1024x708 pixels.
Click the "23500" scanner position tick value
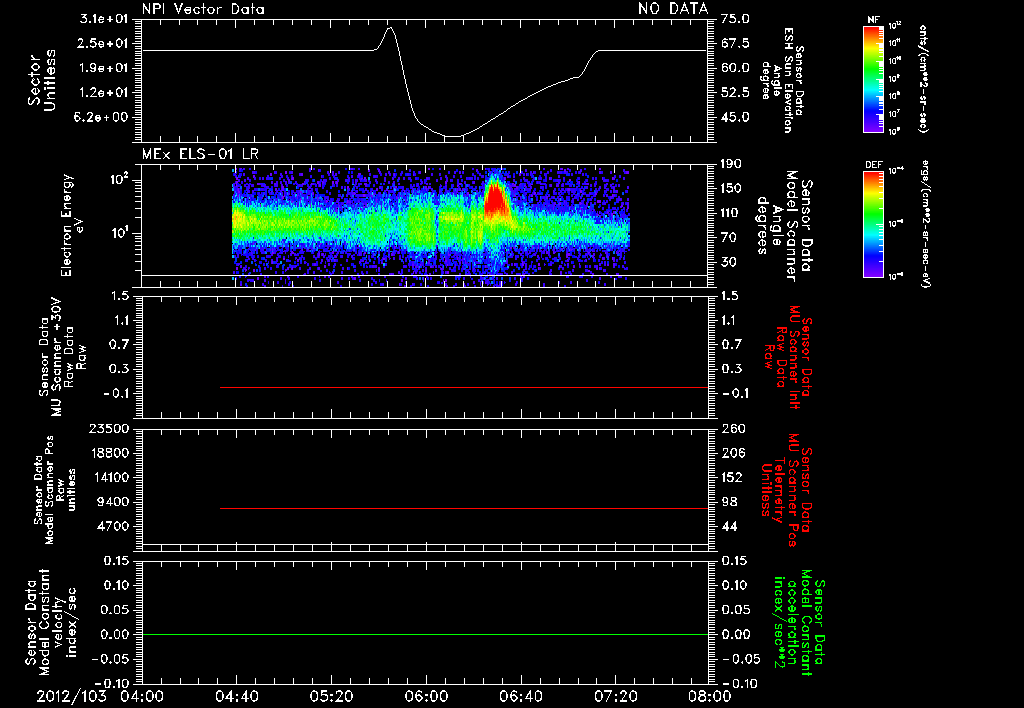point(108,428)
